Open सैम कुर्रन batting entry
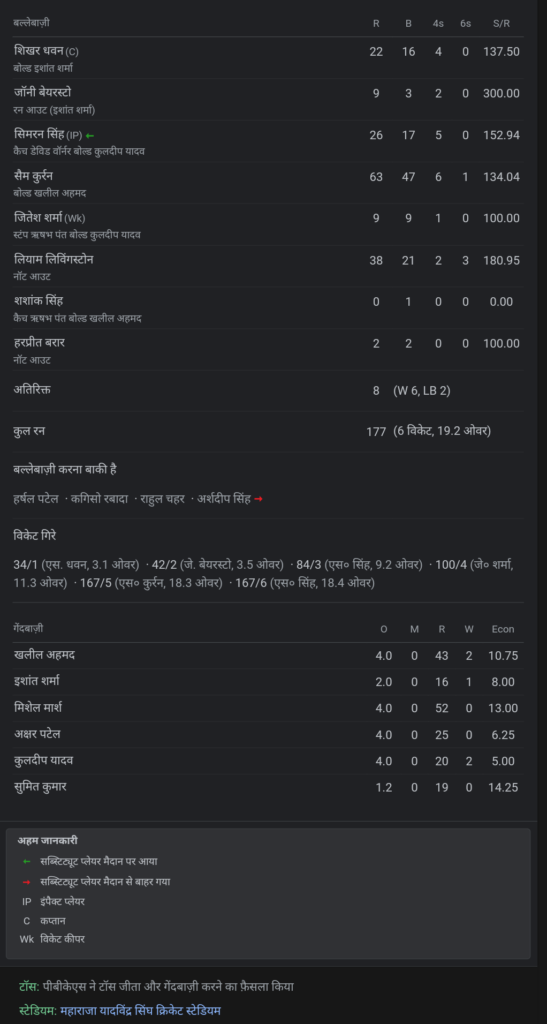This screenshot has width=547, height=1024. pos(33,176)
